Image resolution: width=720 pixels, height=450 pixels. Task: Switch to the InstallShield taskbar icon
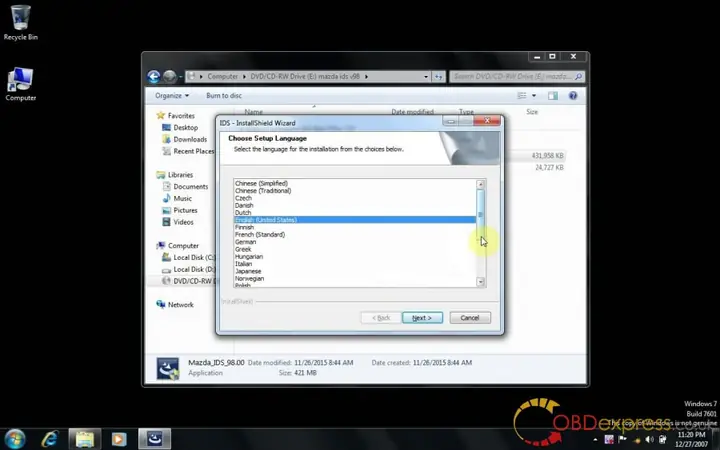(x=154, y=438)
